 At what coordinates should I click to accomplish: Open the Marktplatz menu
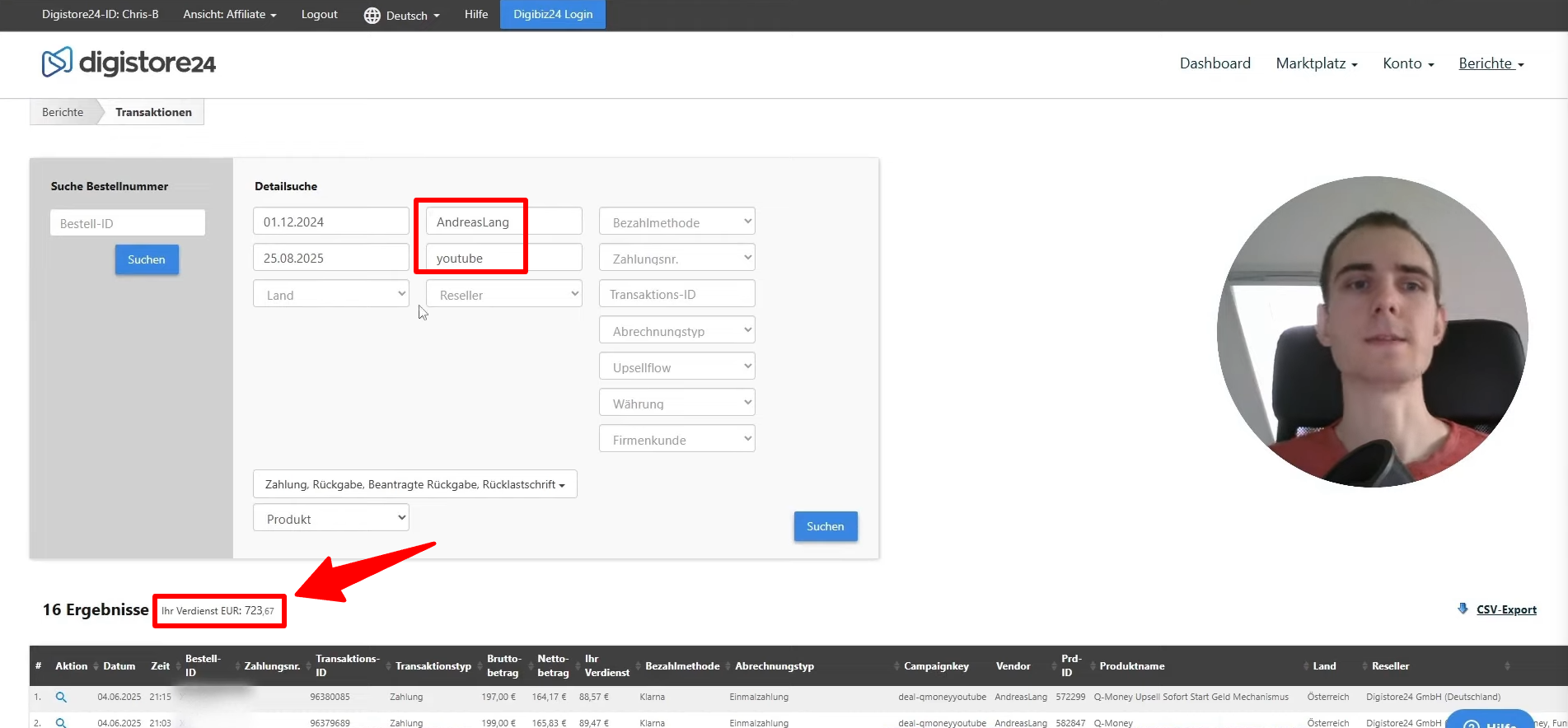click(x=1316, y=63)
